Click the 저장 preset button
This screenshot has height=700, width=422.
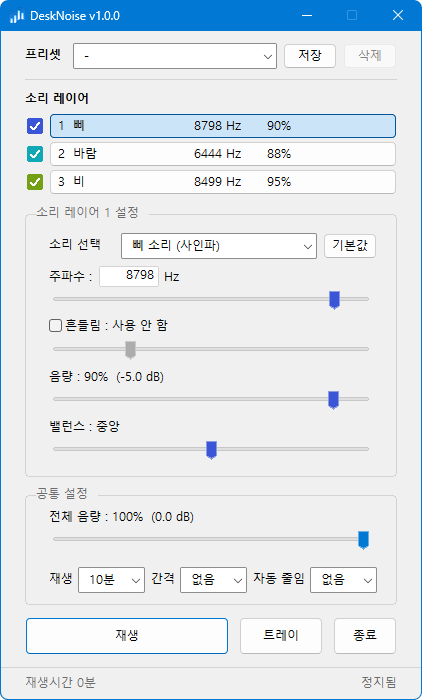[x=310, y=56]
